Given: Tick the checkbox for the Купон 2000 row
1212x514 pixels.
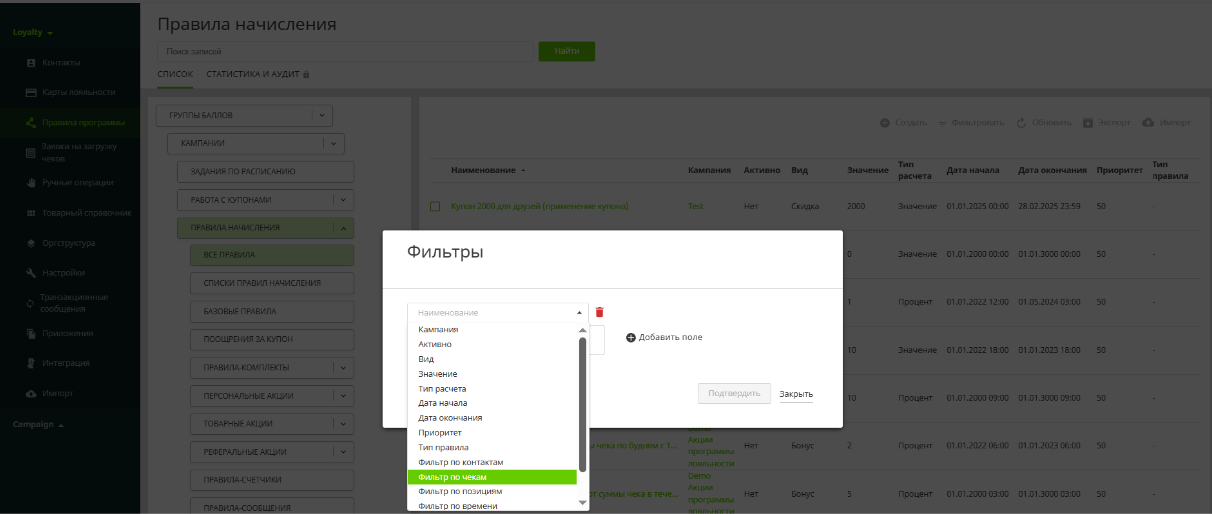Looking at the screenshot, I should [x=435, y=206].
